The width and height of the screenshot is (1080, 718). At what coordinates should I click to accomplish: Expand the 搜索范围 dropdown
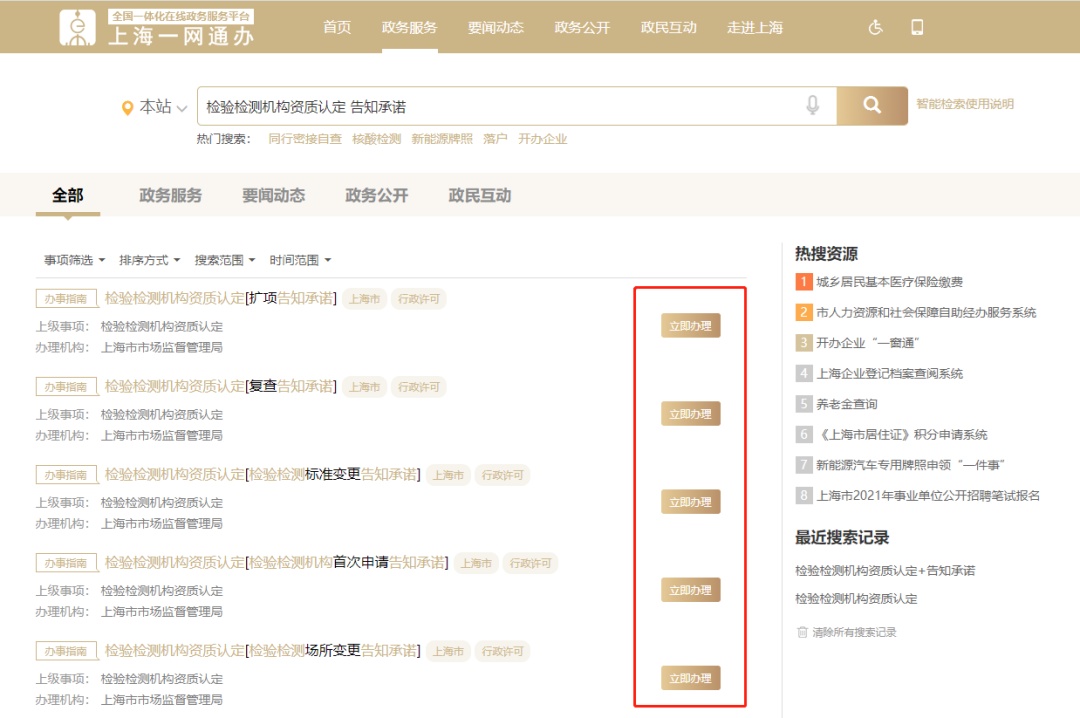click(x=224, y=260)
